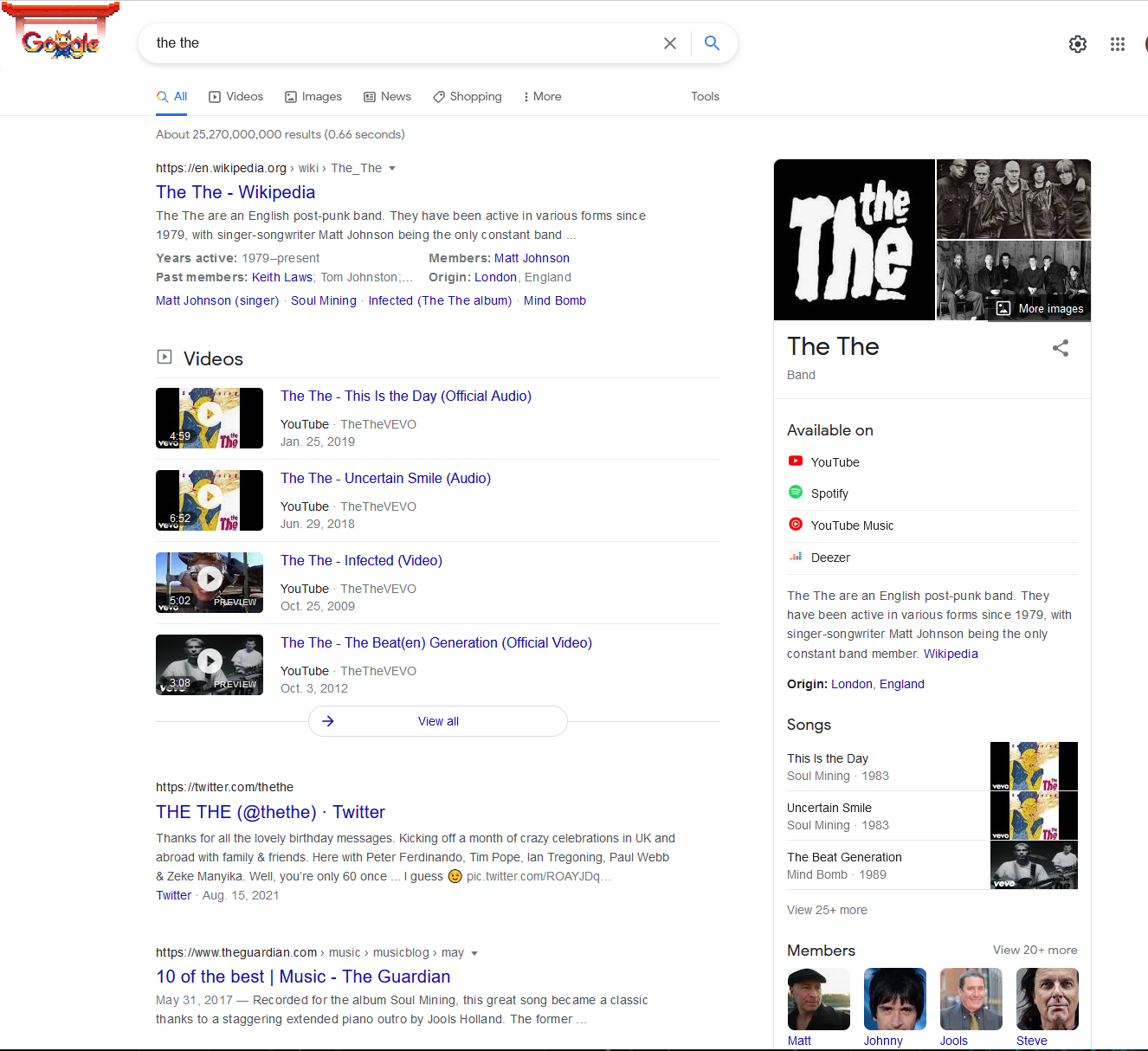Open the search Tools options

pos(705,97)
